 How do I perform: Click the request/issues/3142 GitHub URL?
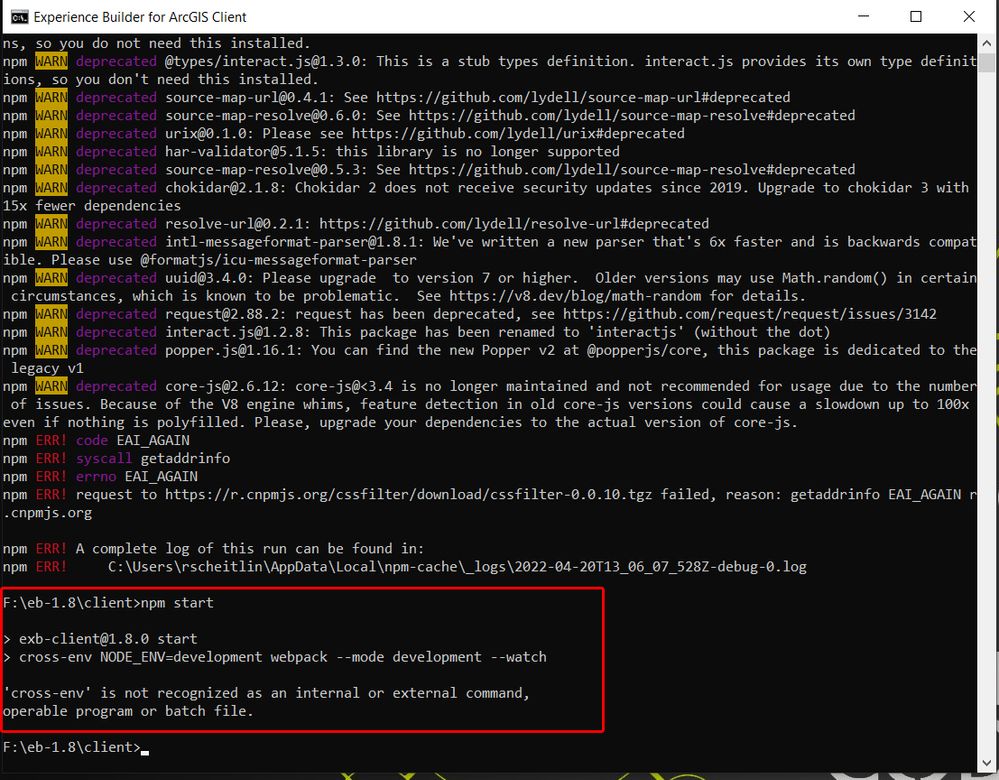[750, 314]
